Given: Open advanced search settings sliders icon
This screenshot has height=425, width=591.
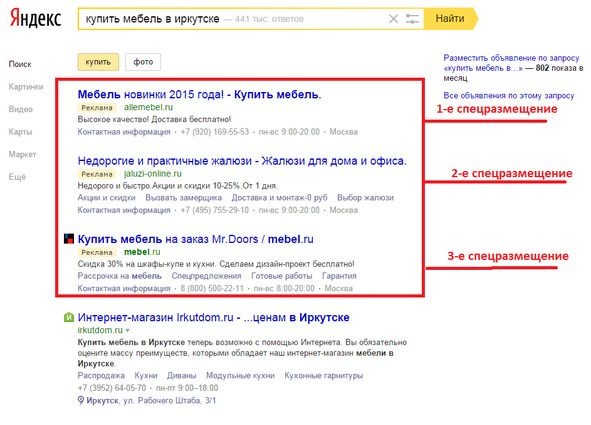Looking at the screenshot, I should tap(412, 19).
